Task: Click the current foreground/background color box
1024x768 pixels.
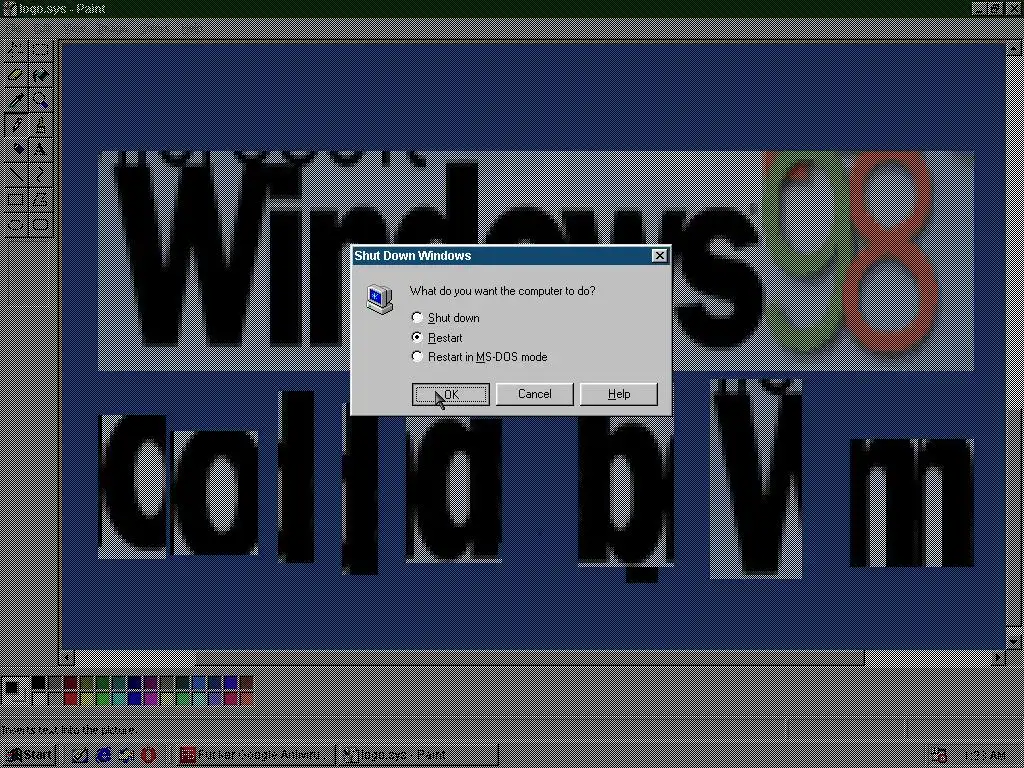Action: 14,691
